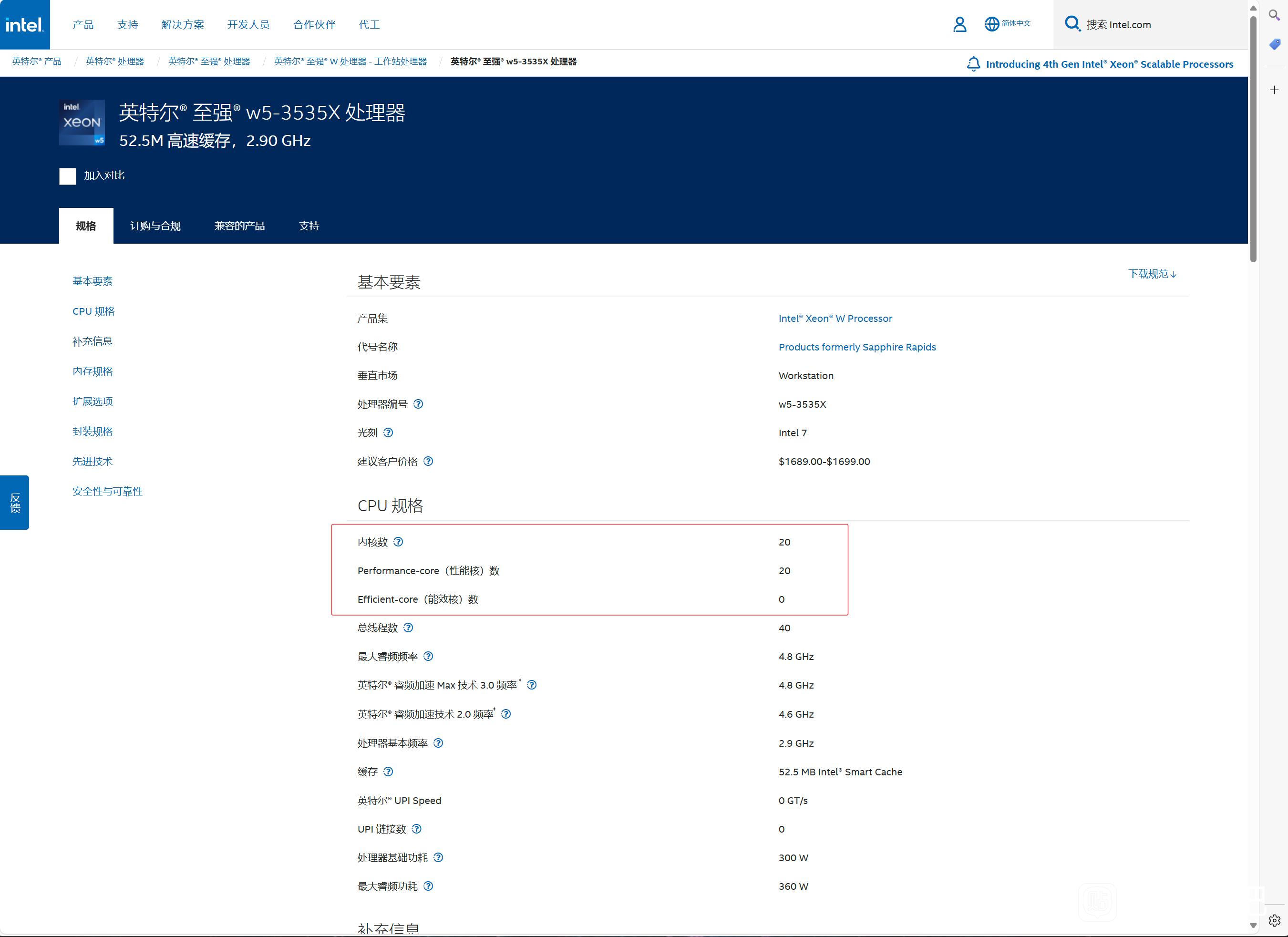1288x937 pixels.
Task: Select the 规格 tab
Action: tap(86, 226)
